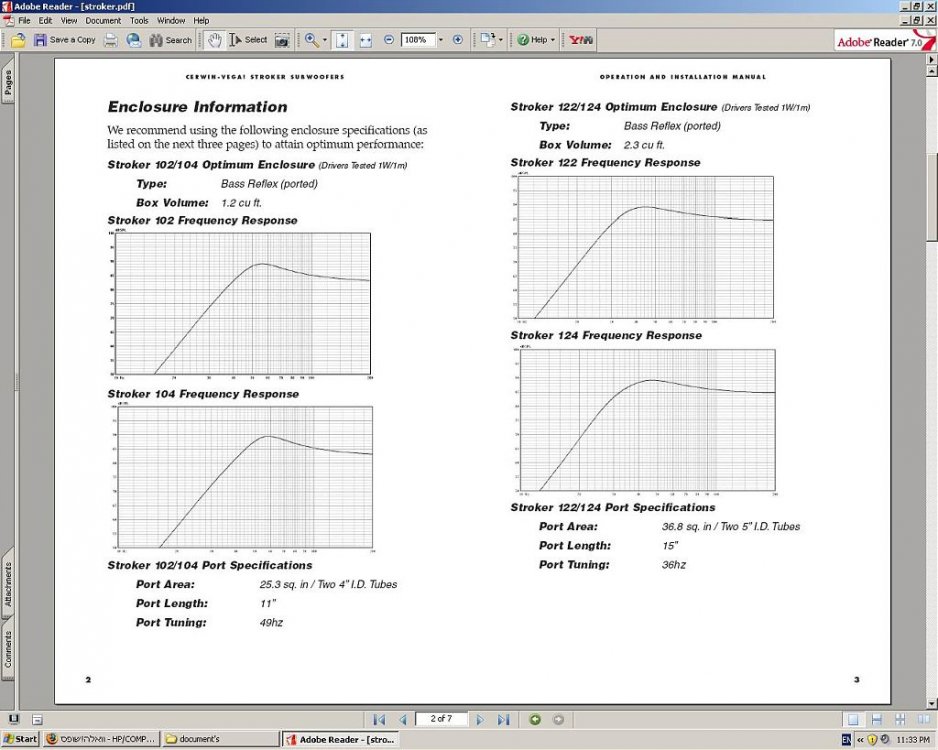Screen dimensions: 938x750
Task: Click the page number field '2 of 7'
Action: 441,719
